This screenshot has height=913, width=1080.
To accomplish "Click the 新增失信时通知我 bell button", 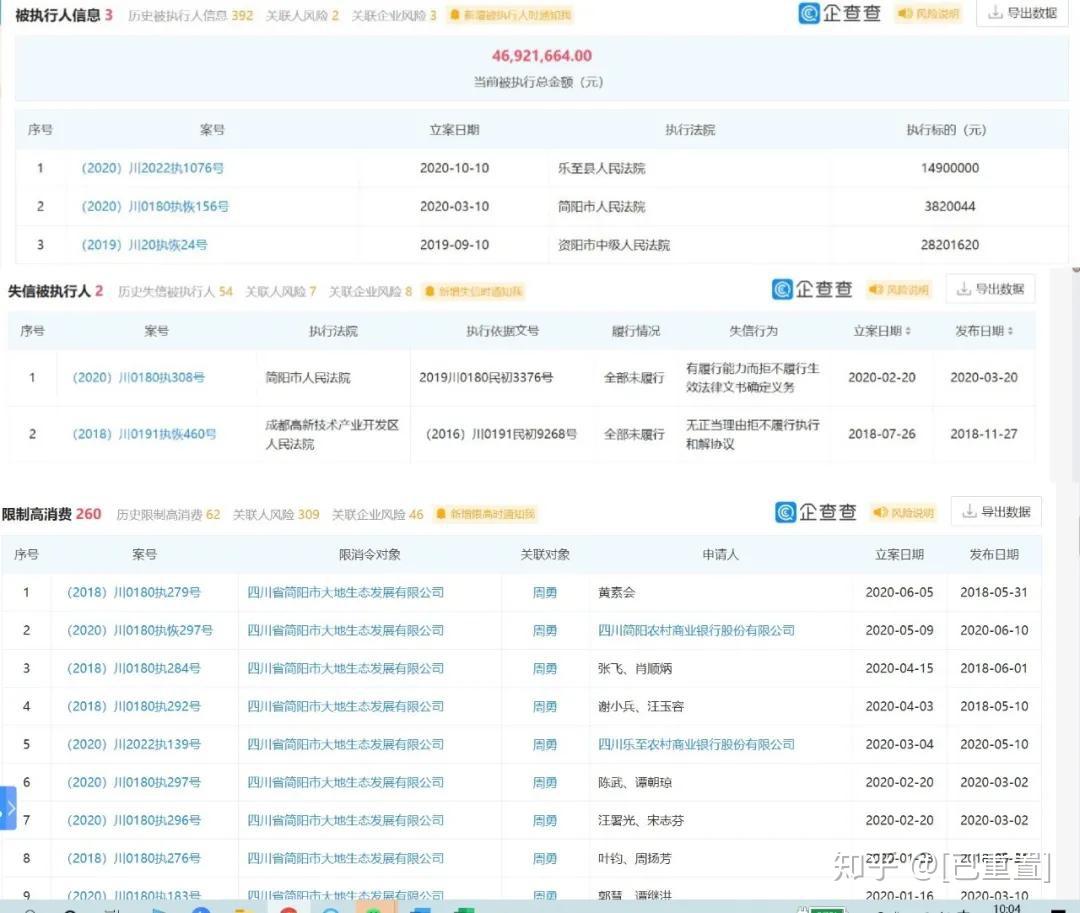I will pos(474,291).
